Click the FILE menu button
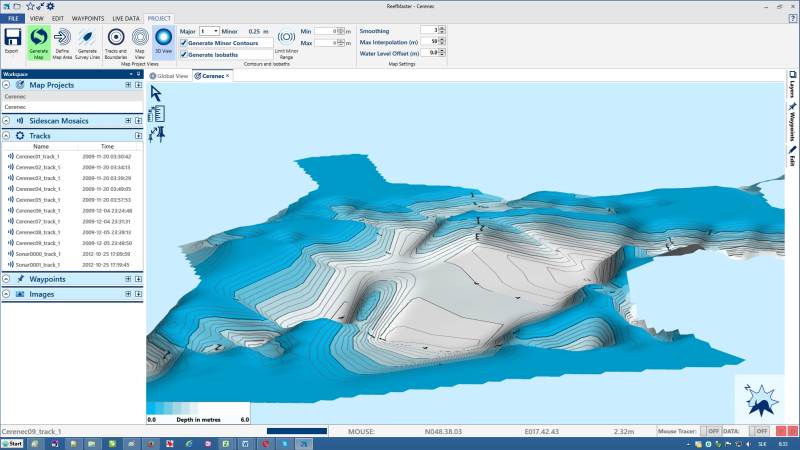This screenshot has height=450, width=800. [13, 18]
